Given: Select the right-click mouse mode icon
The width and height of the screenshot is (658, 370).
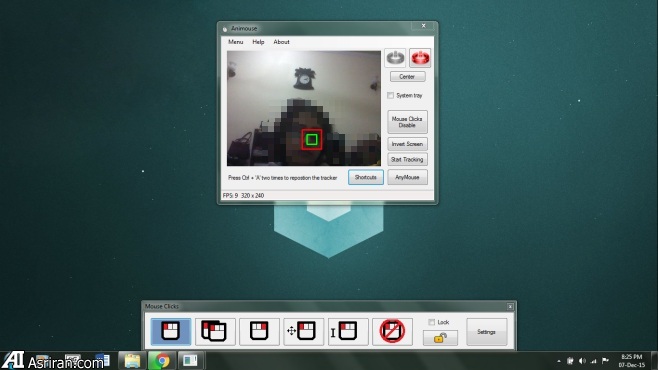Looking at the screenshot, I should pyautogui.click(x=259, y=331).
